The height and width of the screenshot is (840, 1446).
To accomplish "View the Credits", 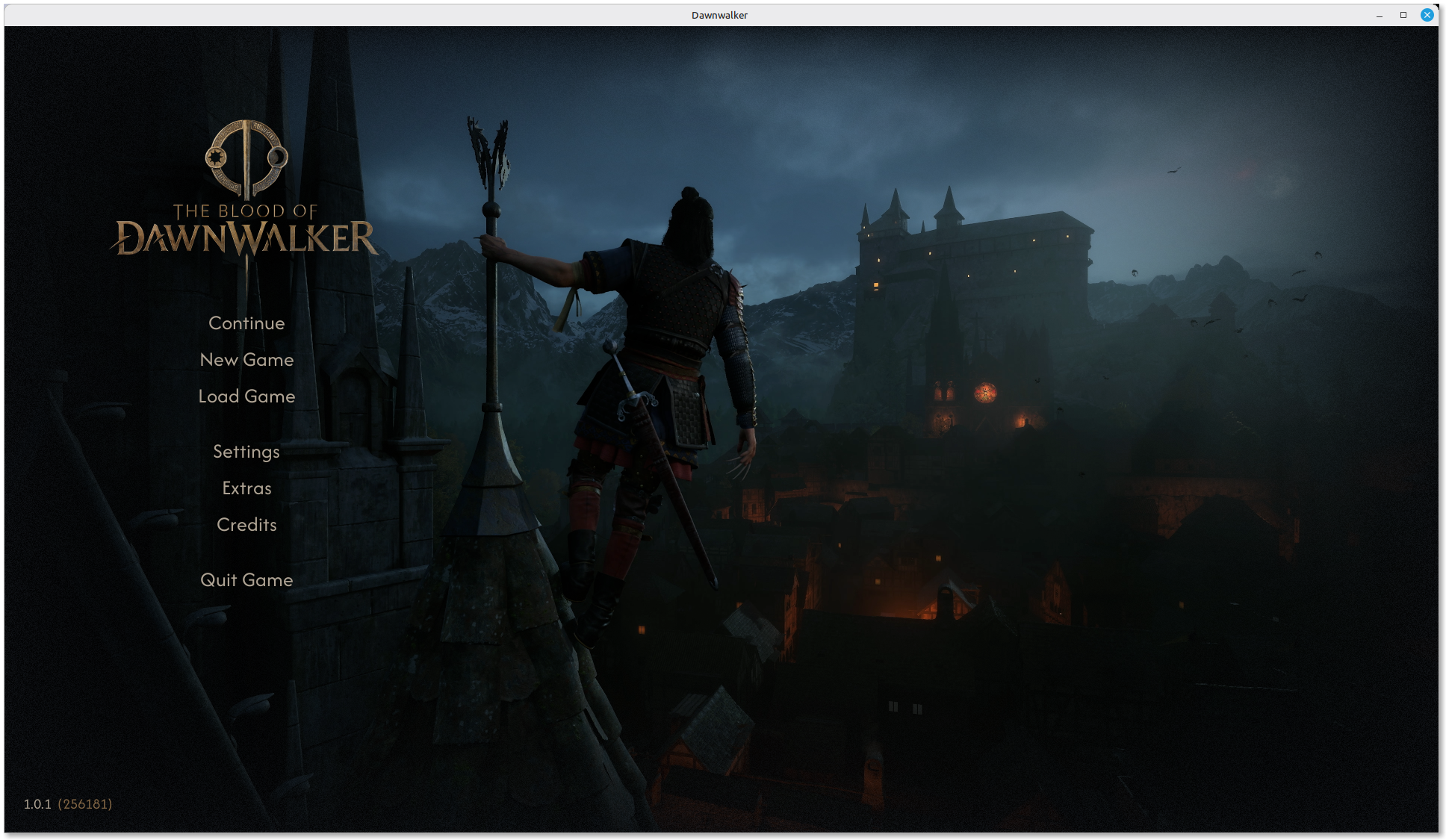I will point(246,525).
